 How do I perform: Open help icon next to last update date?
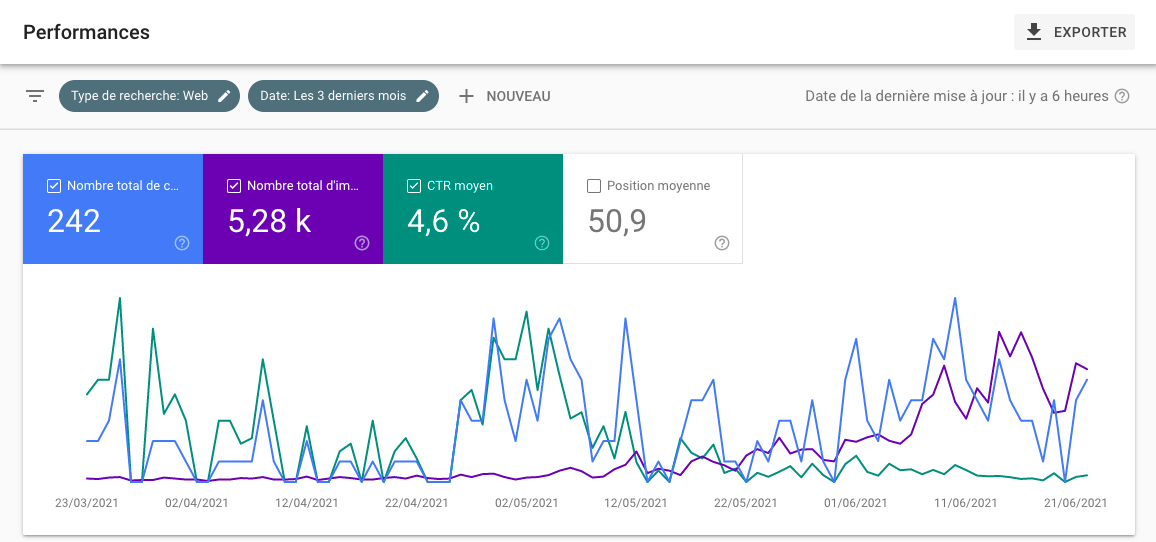pos(1121,96)
